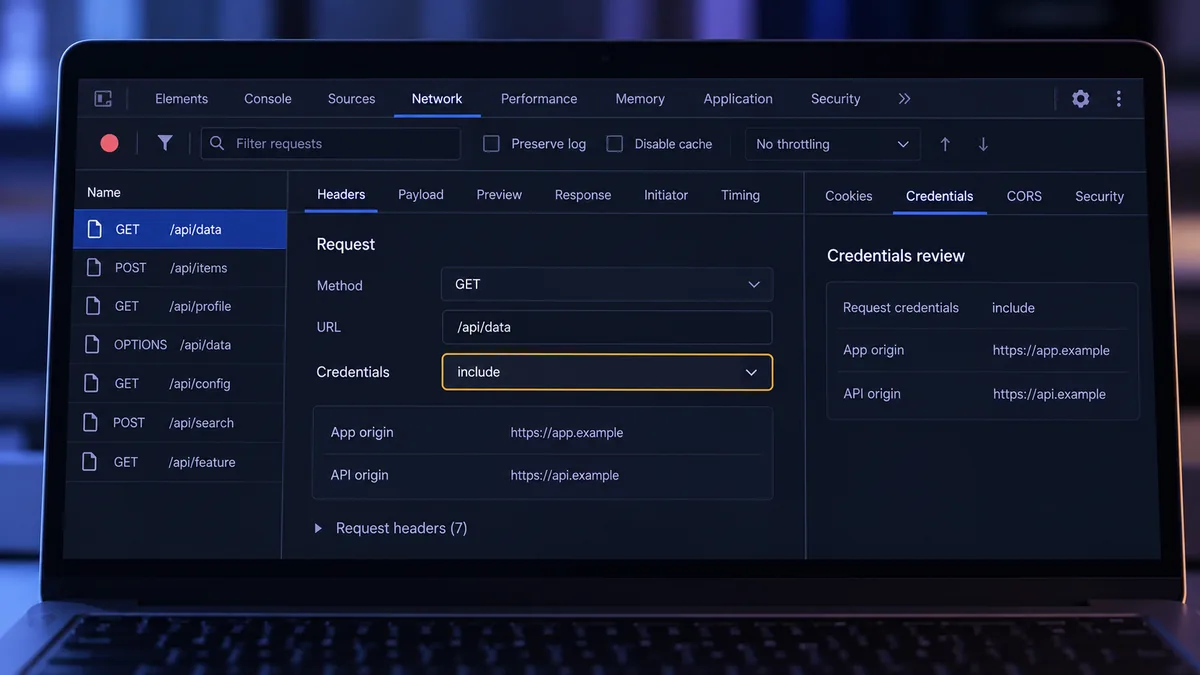Select the POST /api/search request
The image size is (1200, 675).
coord(177,423)
